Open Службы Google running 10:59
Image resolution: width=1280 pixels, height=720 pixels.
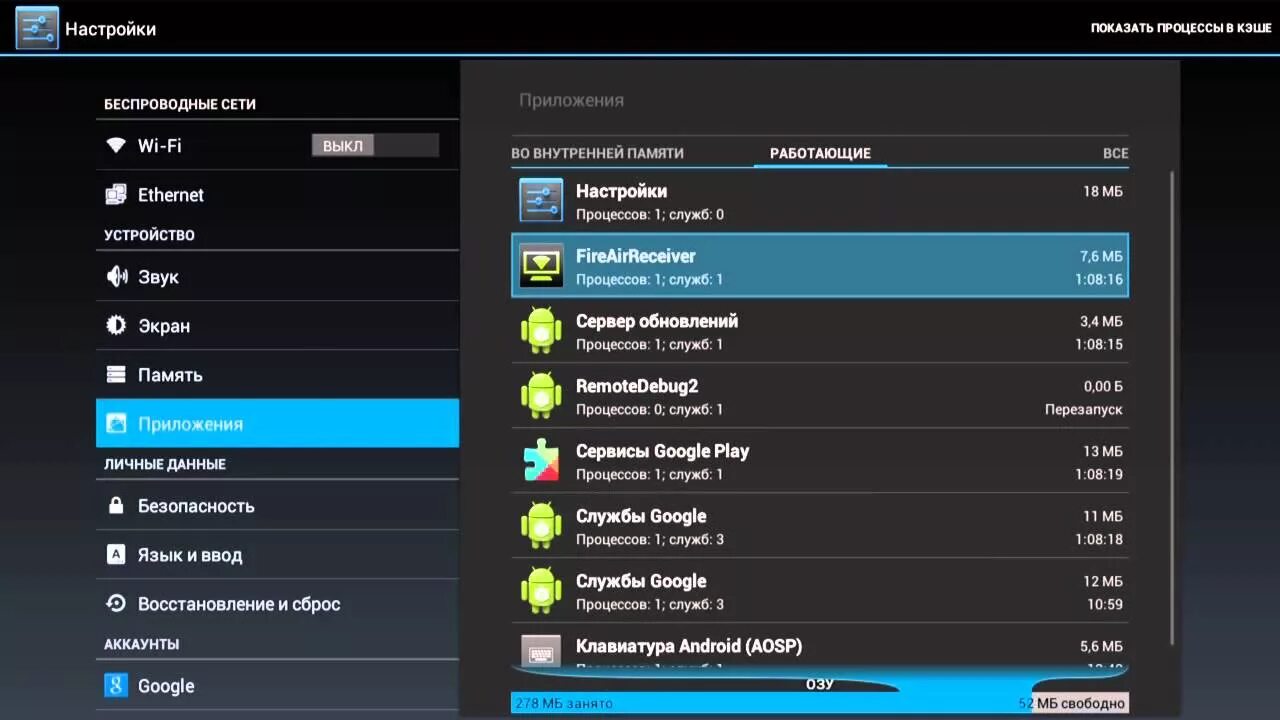[820, 591]
